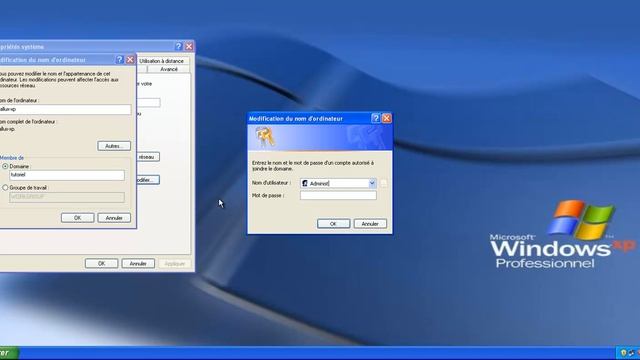Close the credentials dialog with the X
This screenshot has height=360, width=640.
(386, 118)
